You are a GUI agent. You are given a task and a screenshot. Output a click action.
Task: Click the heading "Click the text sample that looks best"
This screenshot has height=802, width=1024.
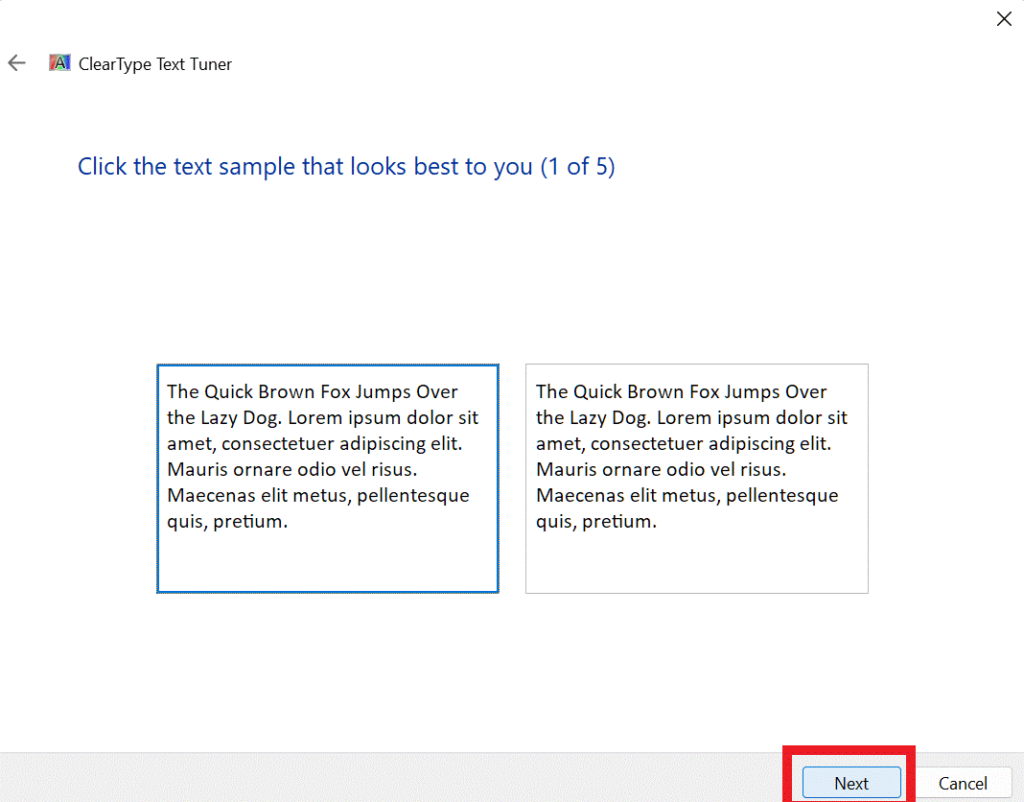click(346, 167)
